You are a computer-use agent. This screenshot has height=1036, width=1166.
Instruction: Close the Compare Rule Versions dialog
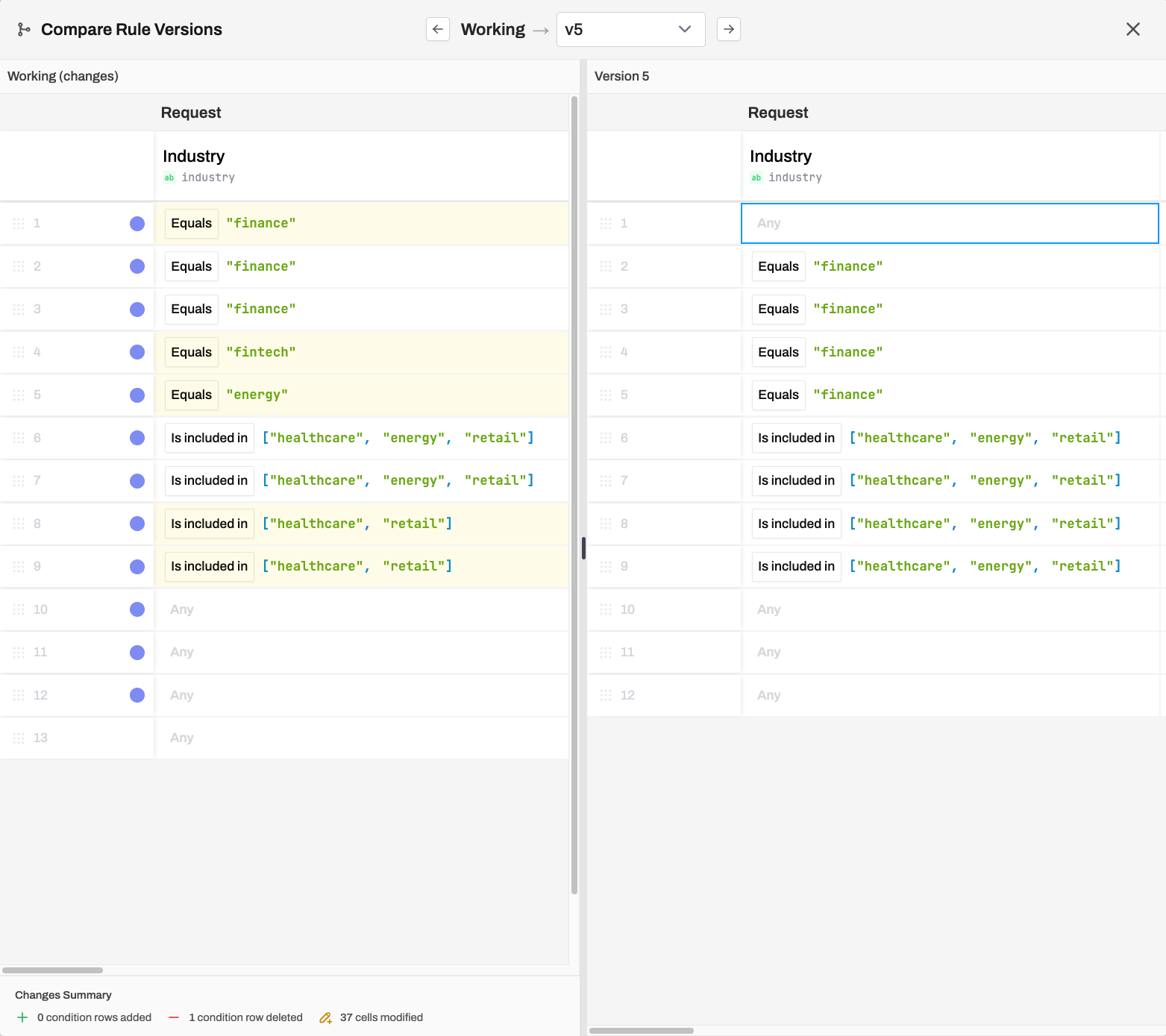pyautogui.click(x=1132, y=29)
